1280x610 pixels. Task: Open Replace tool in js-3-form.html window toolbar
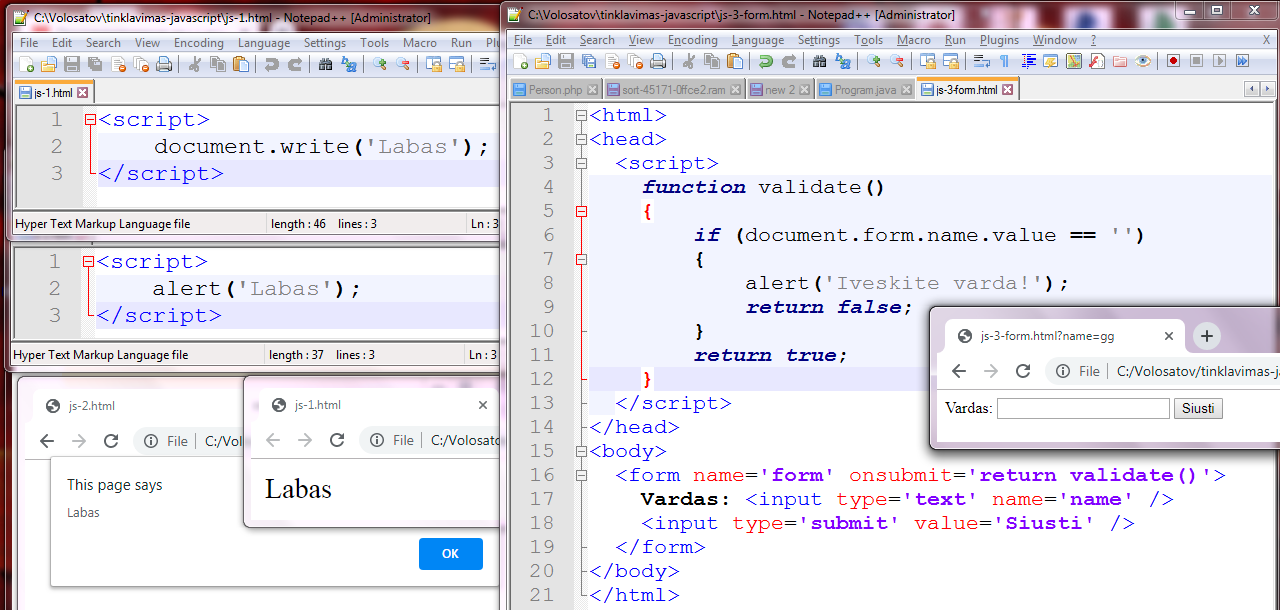843,61
